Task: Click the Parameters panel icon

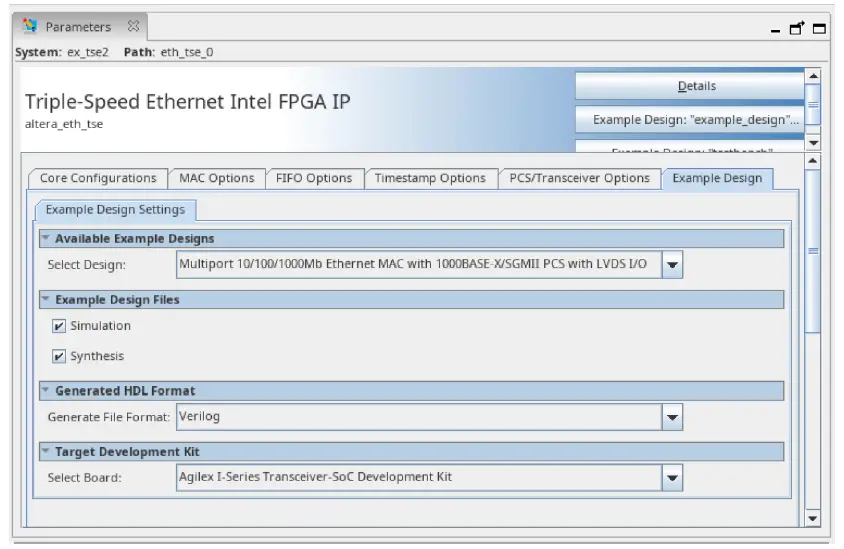Action: coord(30,25)
